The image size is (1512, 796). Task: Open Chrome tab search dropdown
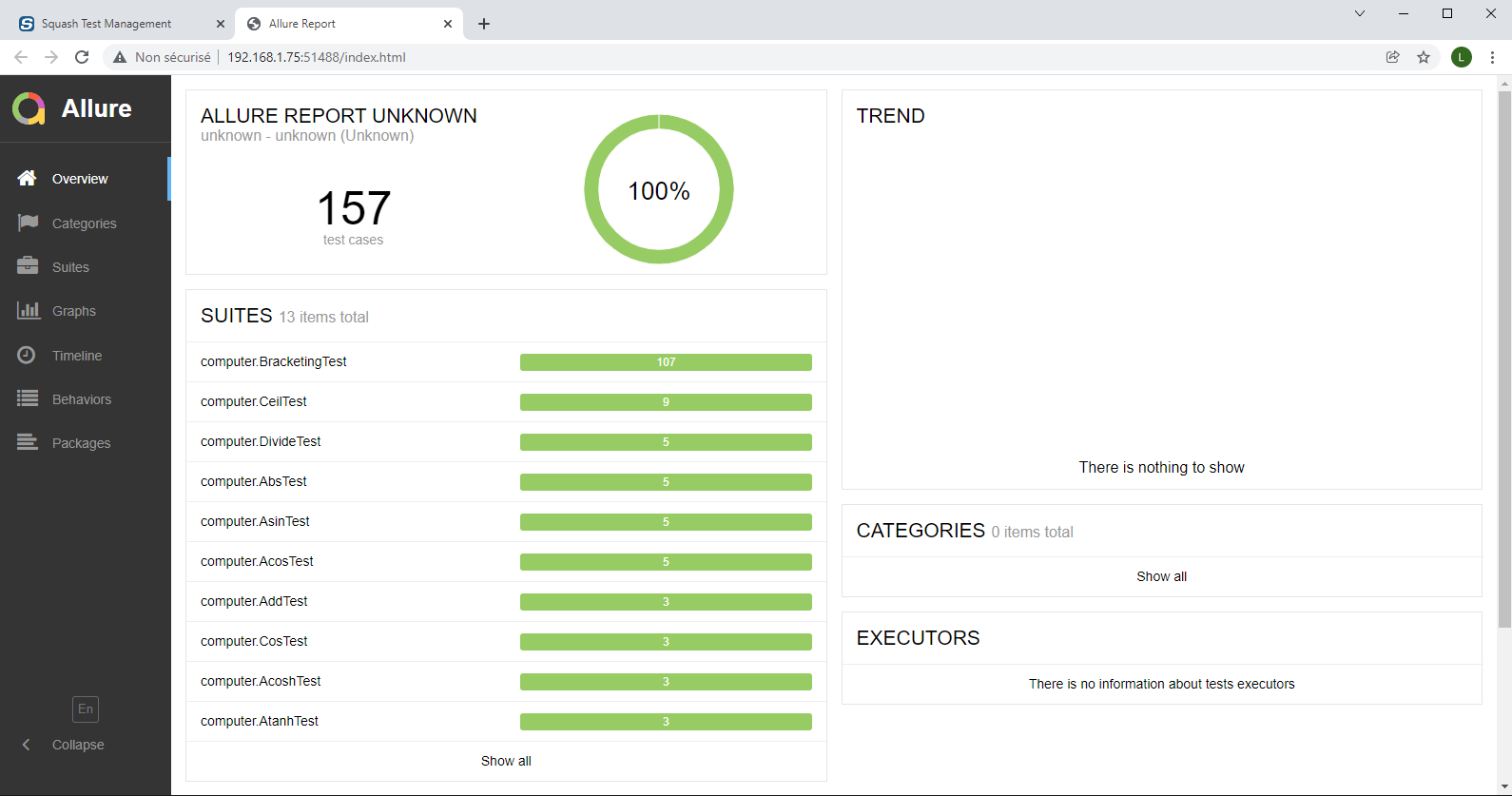(1360, 13)
